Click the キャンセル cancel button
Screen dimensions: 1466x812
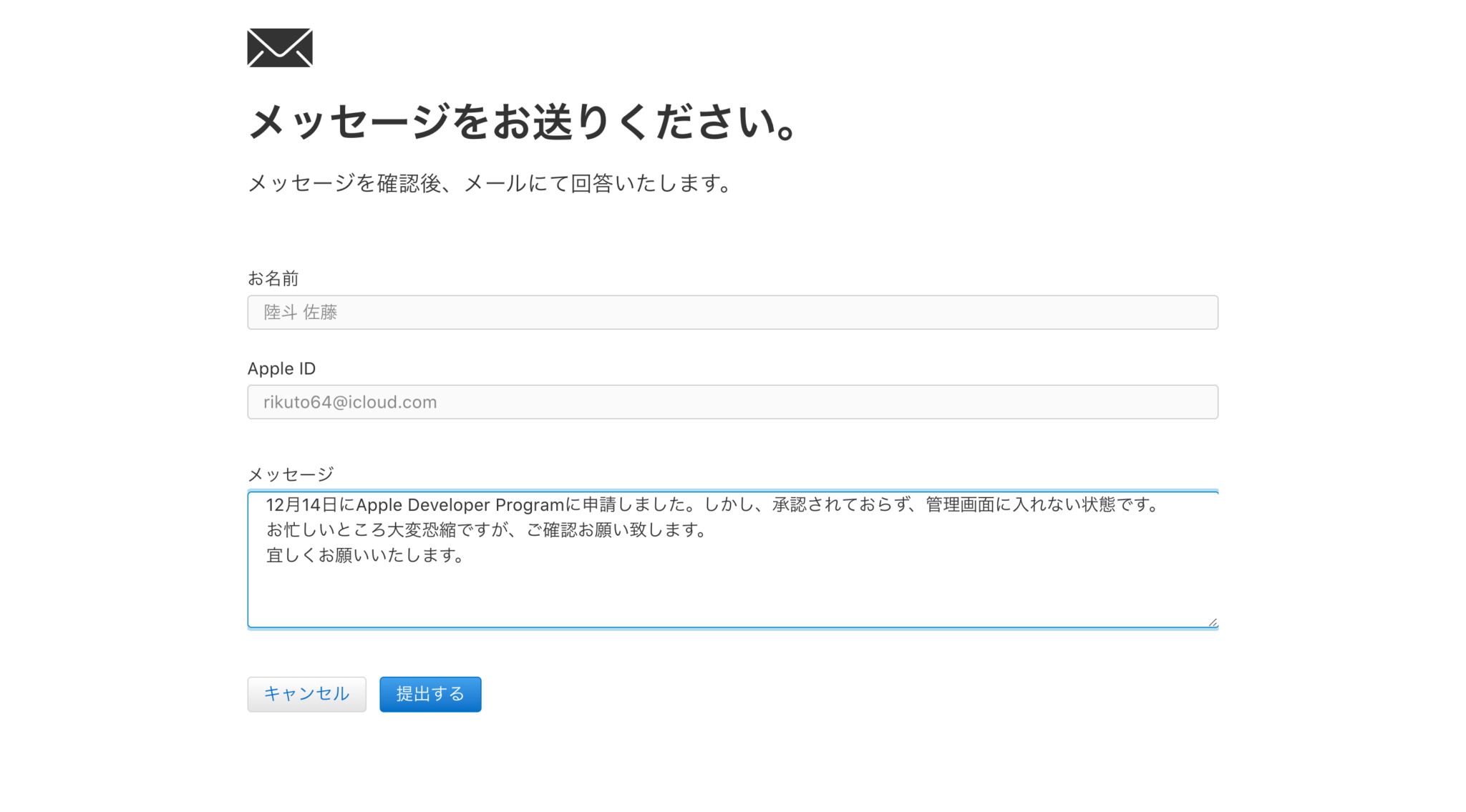(306, 693)
